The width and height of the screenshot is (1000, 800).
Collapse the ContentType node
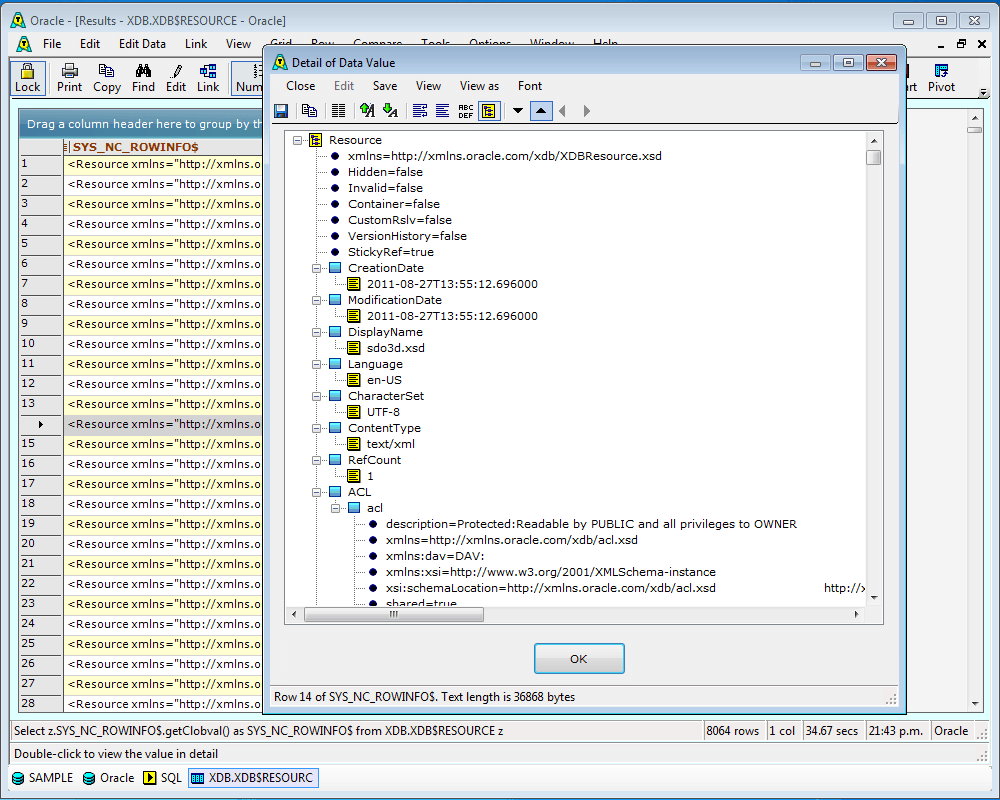point(316,428)
